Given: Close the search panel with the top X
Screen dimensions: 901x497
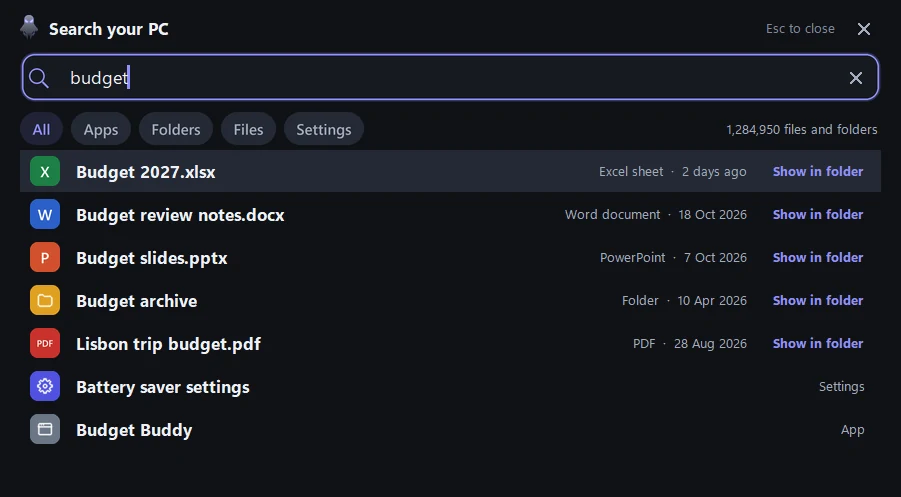Looking at the screenshot, I should tap(864, 29).
